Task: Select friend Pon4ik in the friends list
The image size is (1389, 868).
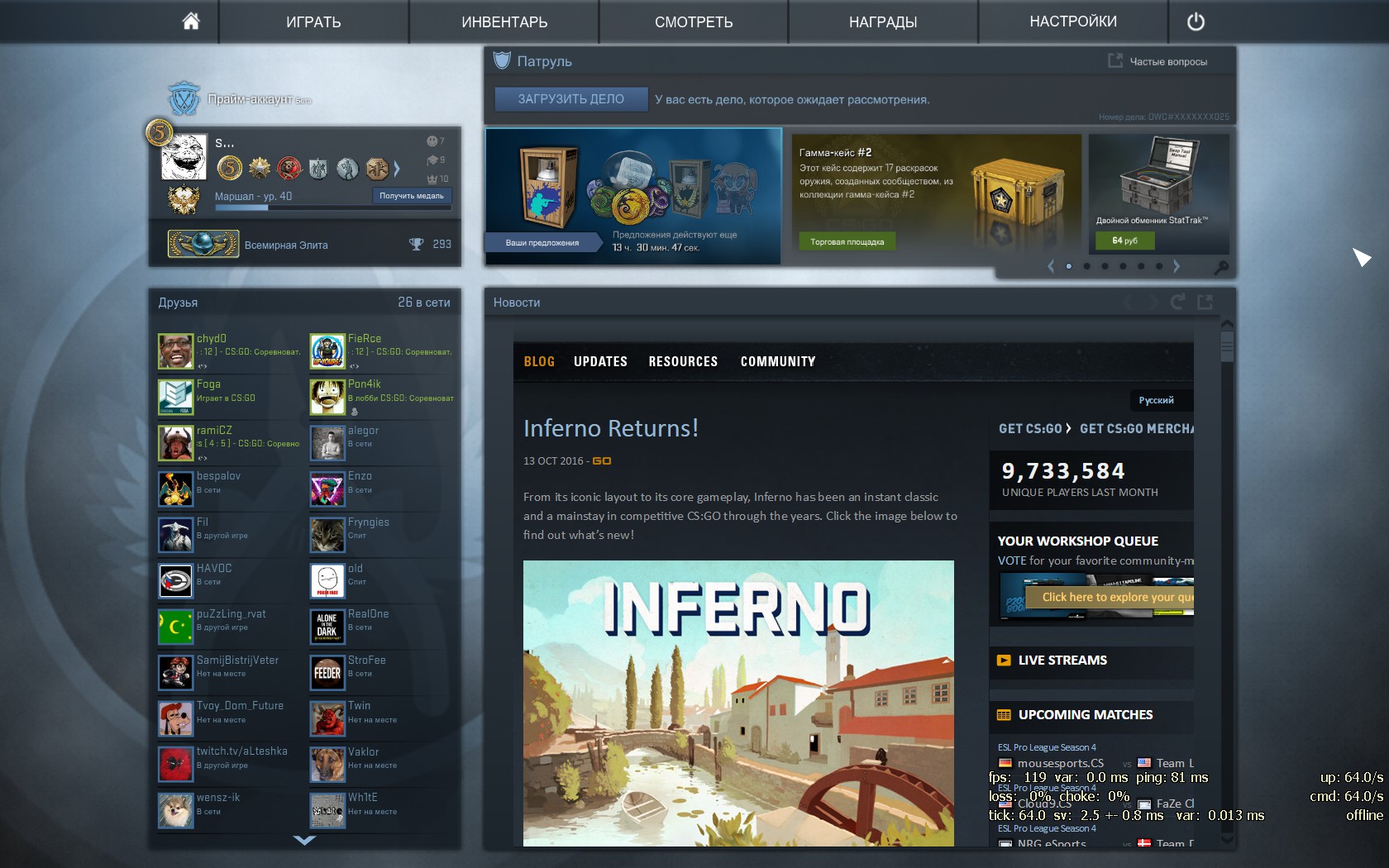Action: point(384,397)
